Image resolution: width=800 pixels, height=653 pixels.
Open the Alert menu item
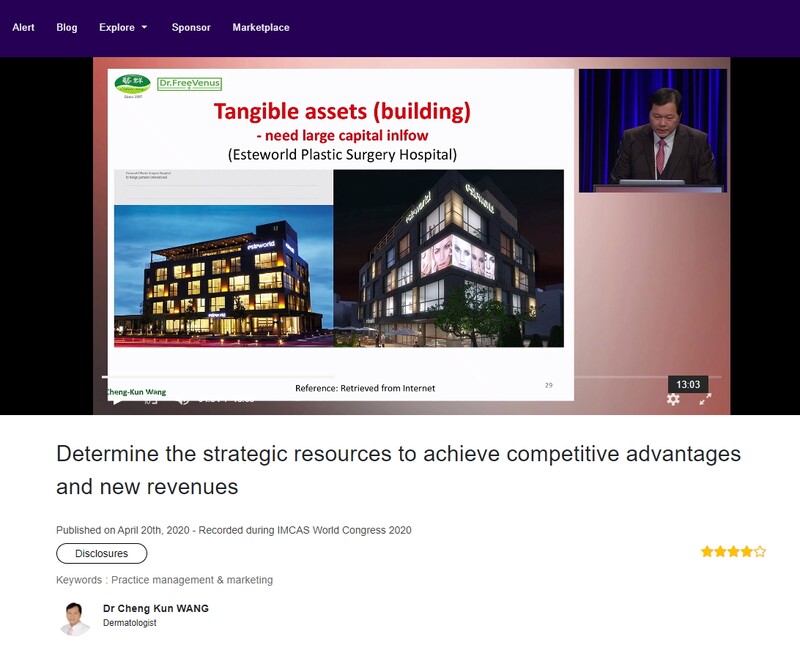click(x=23, y=28)
